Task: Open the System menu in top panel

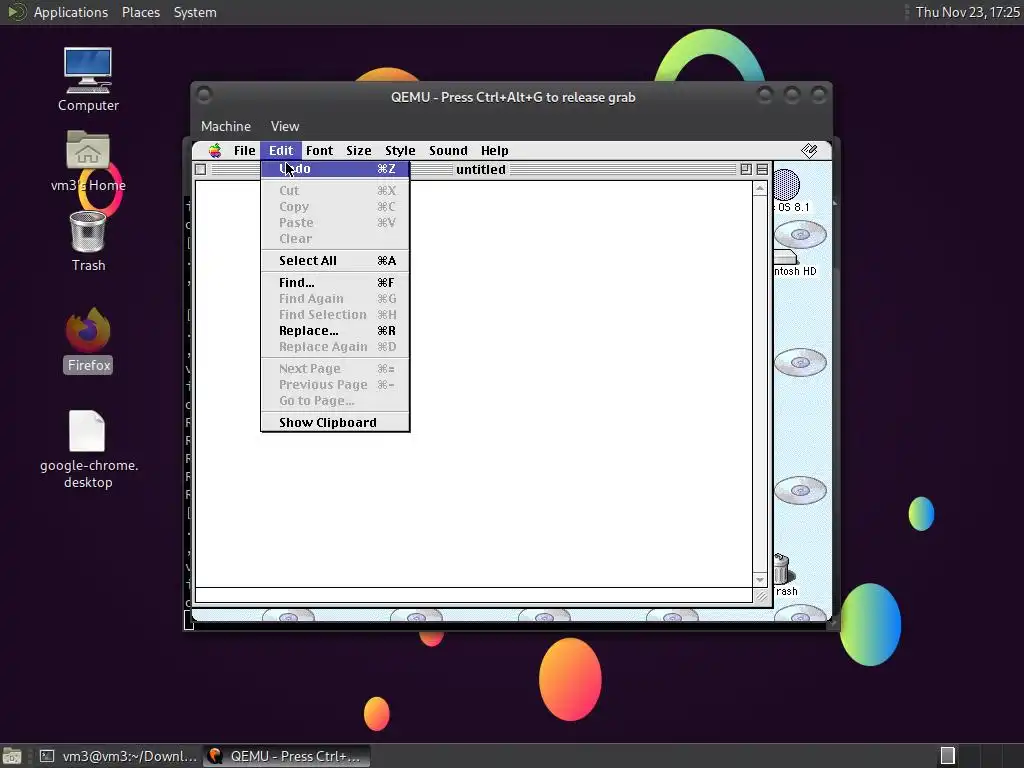Action: click(195, 12)
